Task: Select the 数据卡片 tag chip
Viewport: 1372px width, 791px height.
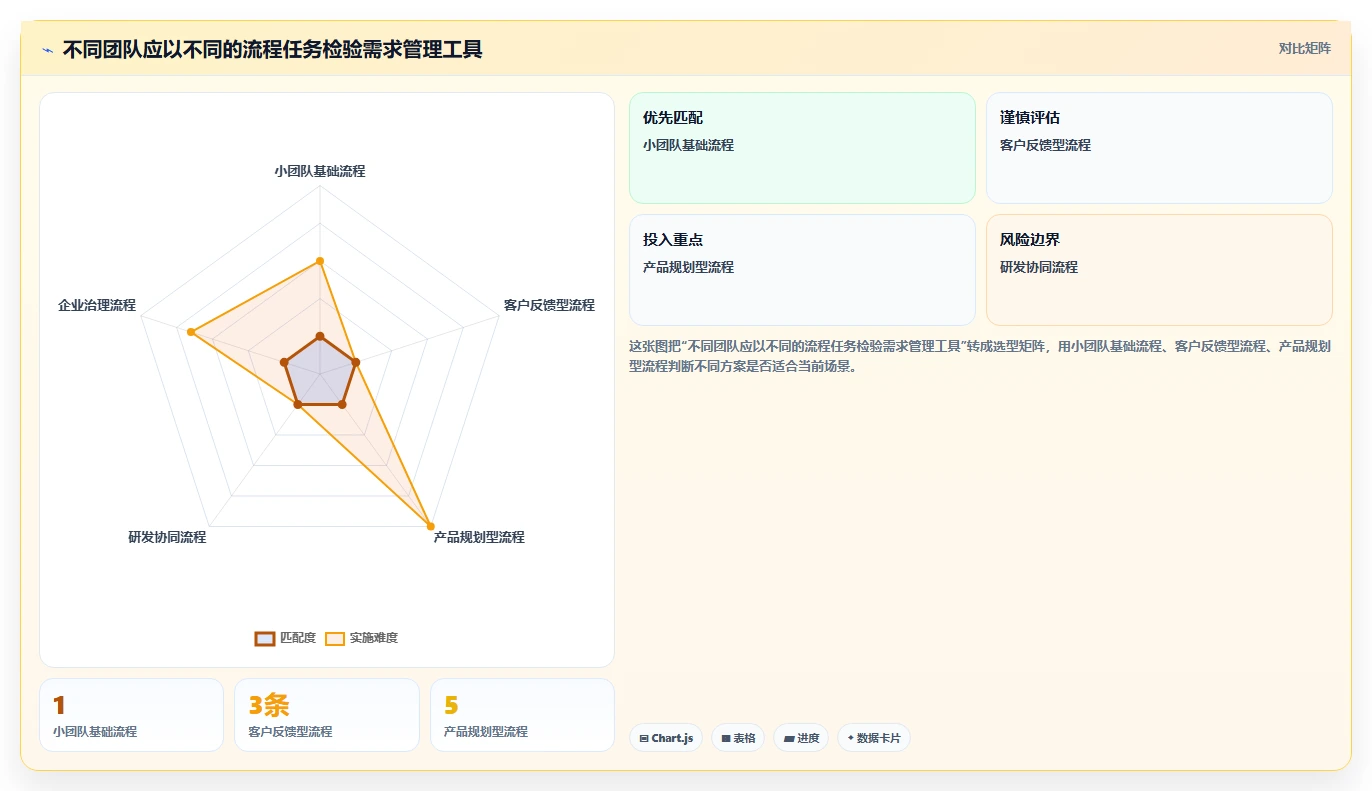Action: tap(874, 738)
